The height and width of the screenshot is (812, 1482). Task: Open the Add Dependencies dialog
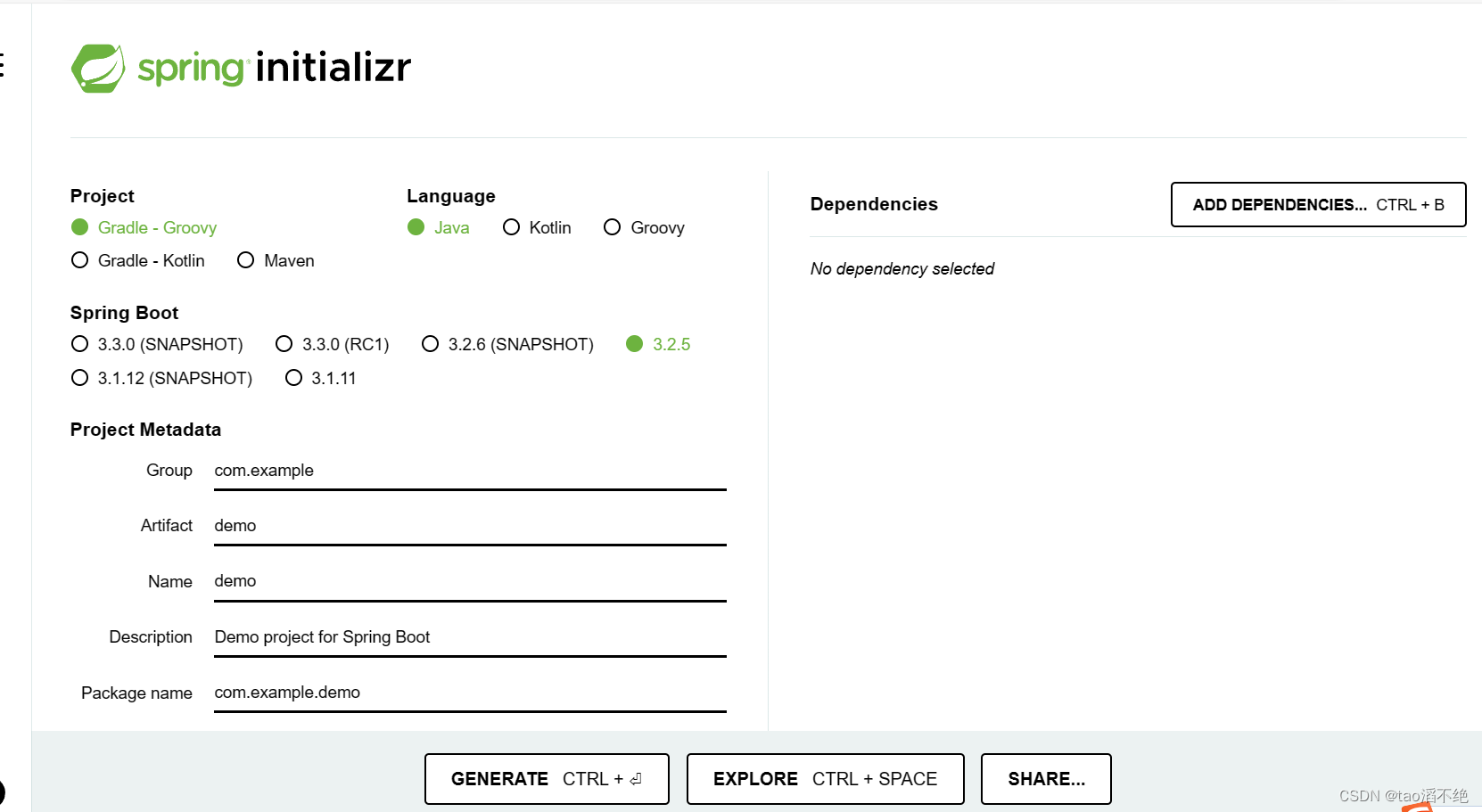click(1318, 205)
